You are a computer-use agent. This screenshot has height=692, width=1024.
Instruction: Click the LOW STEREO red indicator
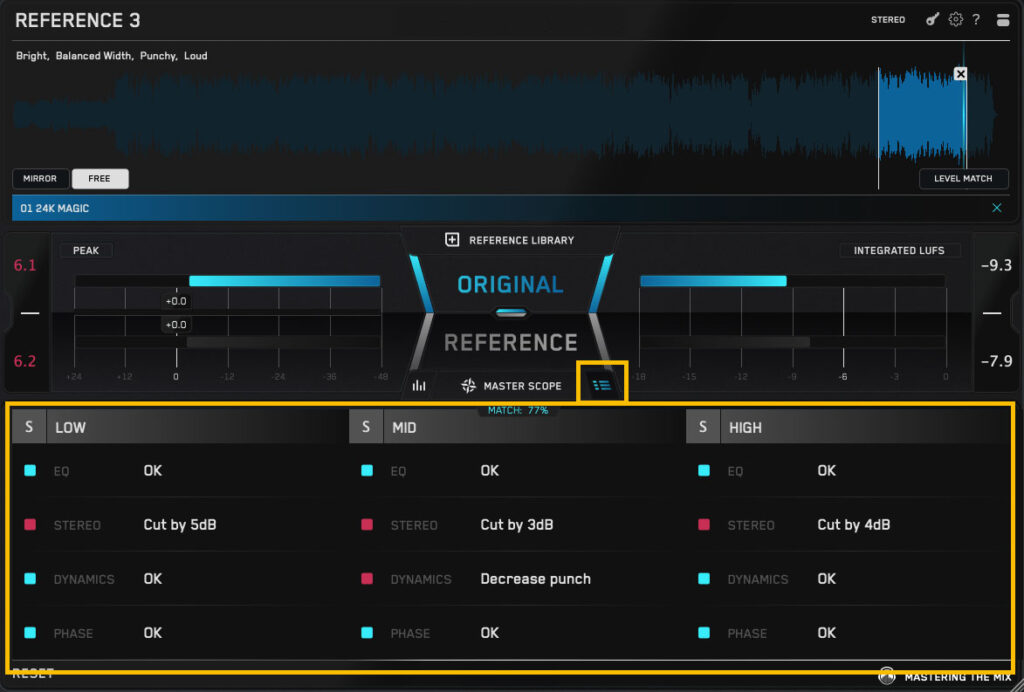point(30,525)
